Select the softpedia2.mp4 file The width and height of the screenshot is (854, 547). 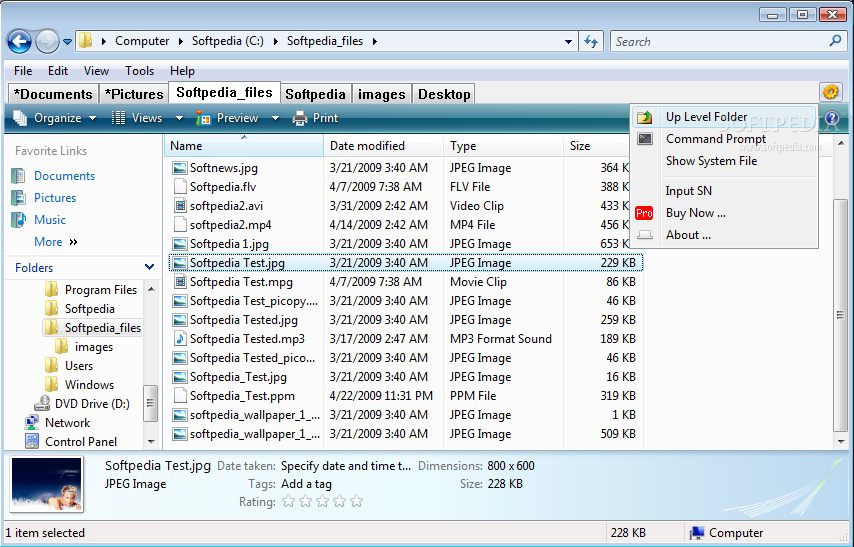(x=230, y=225)
